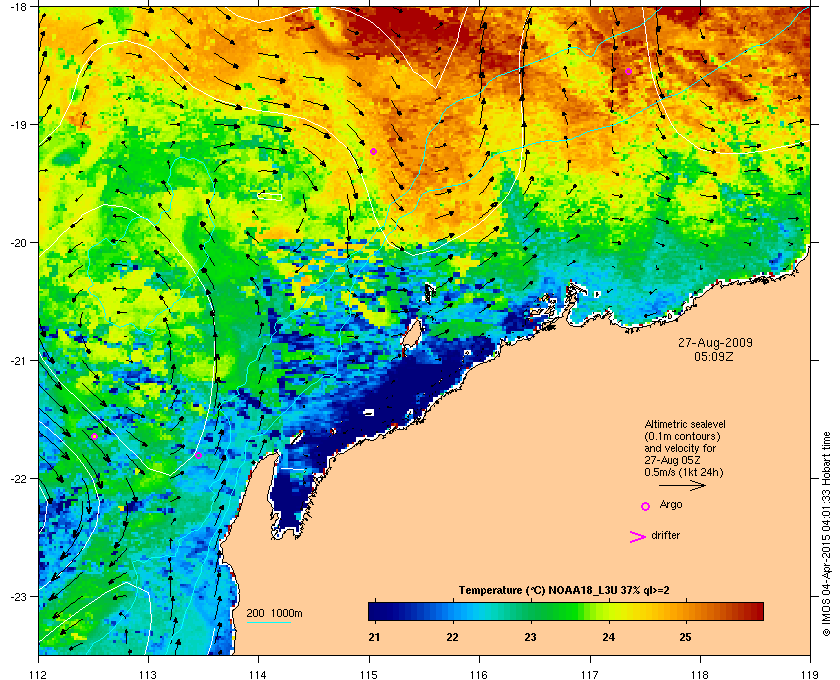This screenshot has height=680, width=840.
Task: Click the color bar tick label 22
Action: [x=453, y=638]
